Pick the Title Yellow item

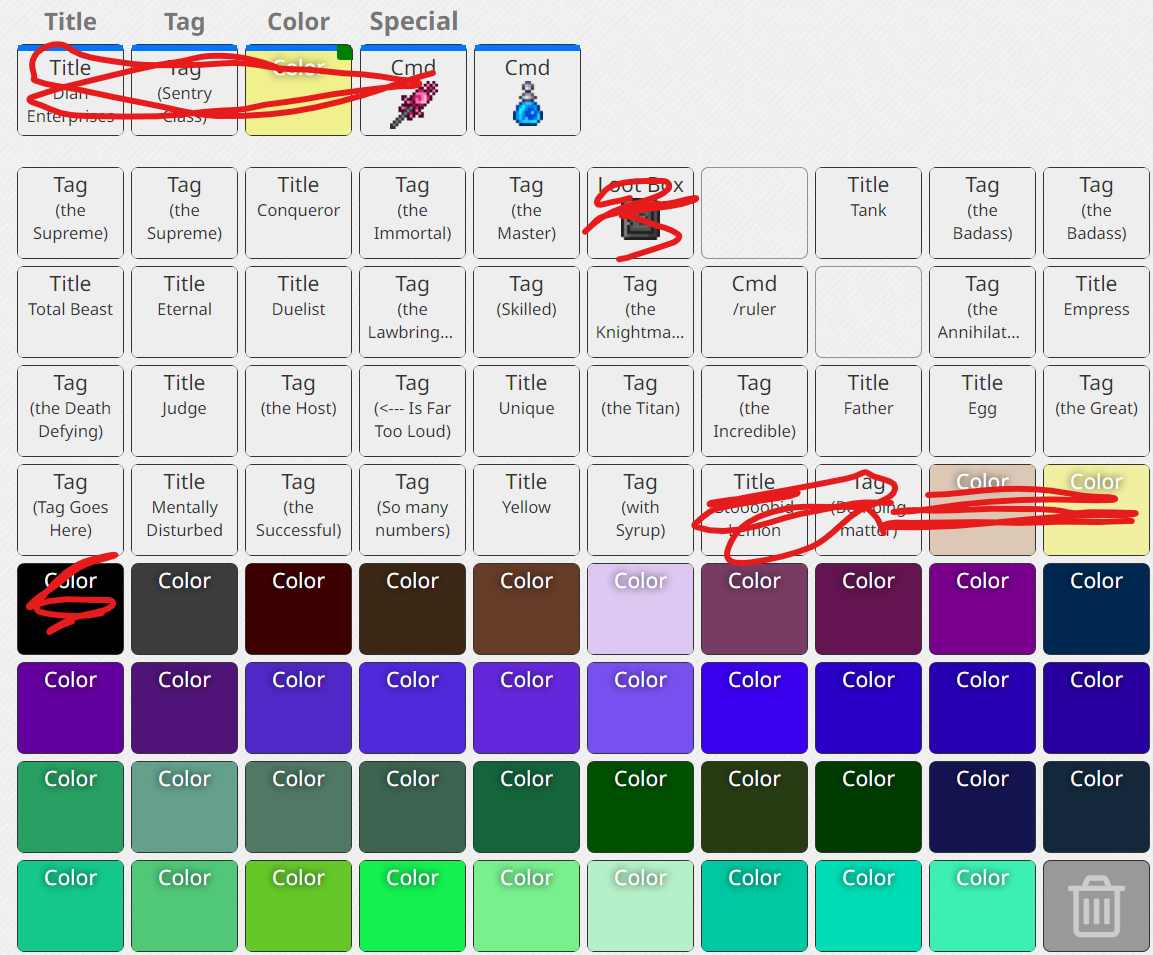tap(526, 509)
